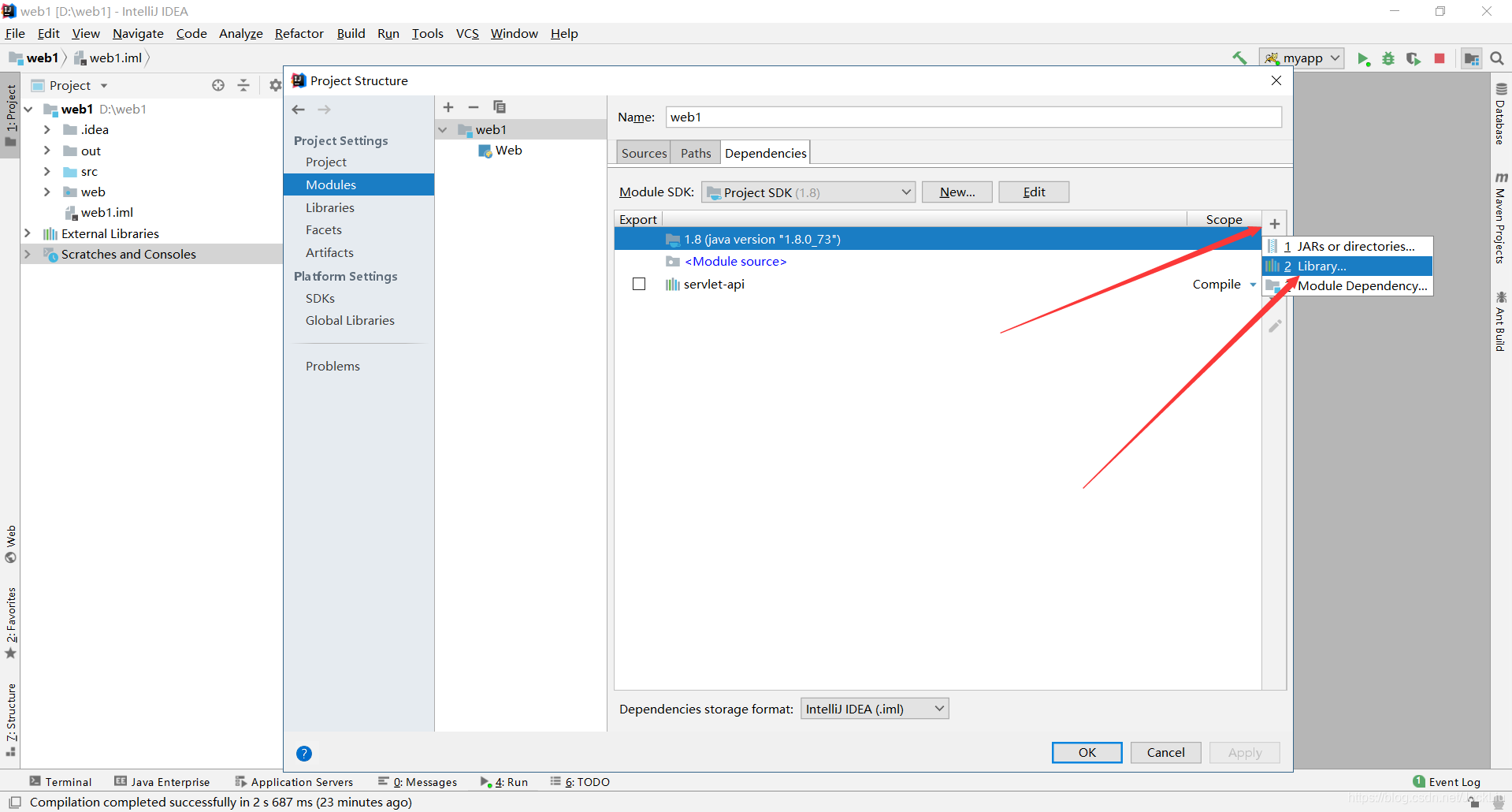The width and height of the screenshot is (1512, 812).
Task: Open the Ant Build tool window
Action: pyautogui.click(x=1501, y=322)
